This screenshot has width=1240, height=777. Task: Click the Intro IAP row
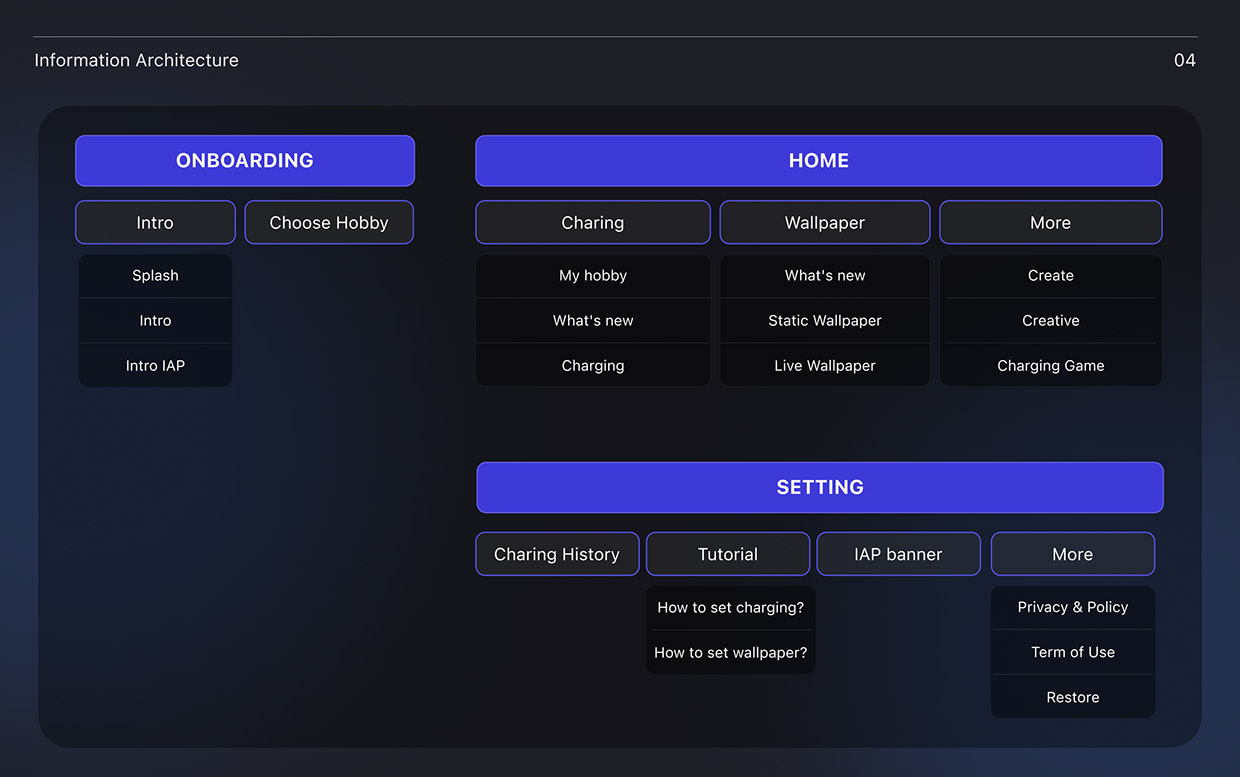pos(155,366)
